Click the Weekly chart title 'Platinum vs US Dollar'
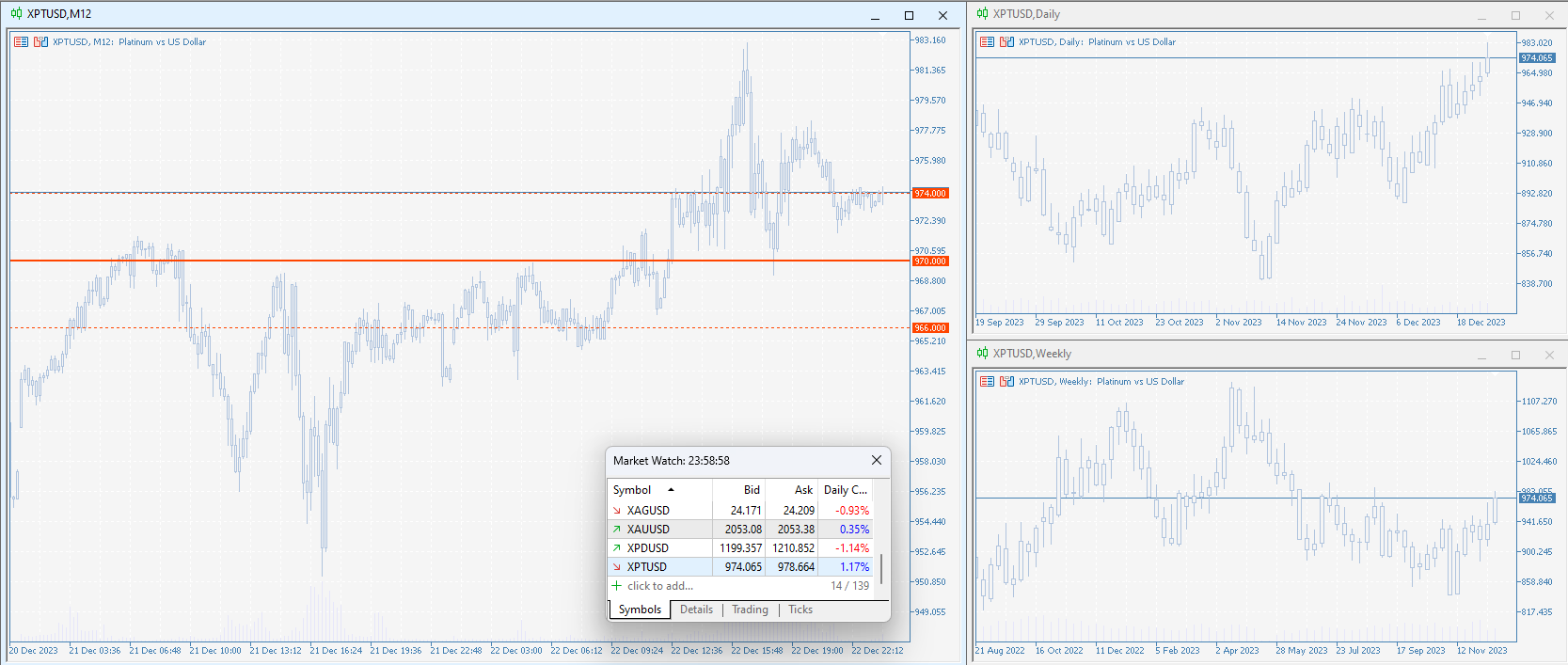Image resolution: width=1568 pixels, height=665 pixels. pos(1140,382)
